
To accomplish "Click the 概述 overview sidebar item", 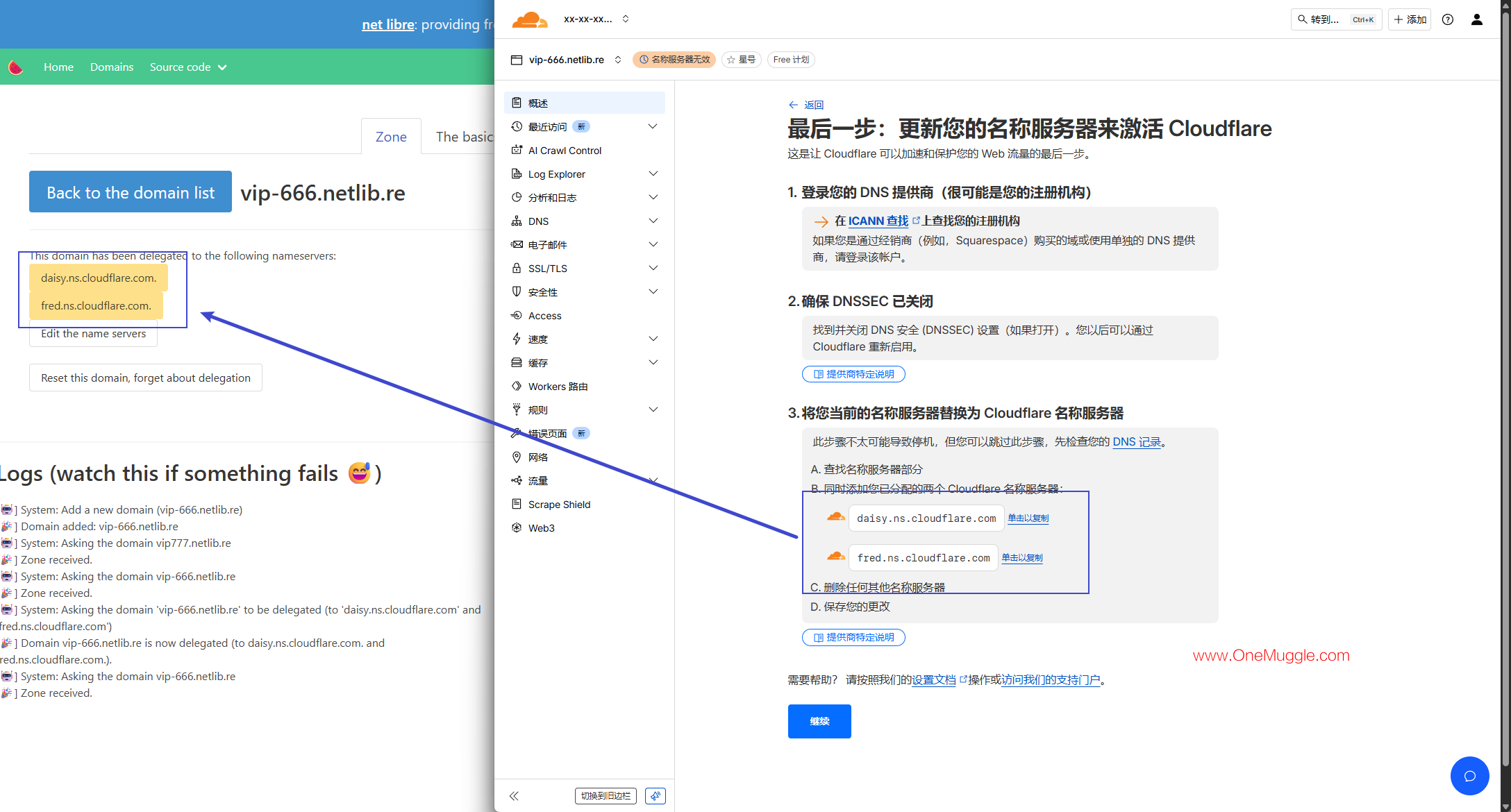I will coord(585,103).
